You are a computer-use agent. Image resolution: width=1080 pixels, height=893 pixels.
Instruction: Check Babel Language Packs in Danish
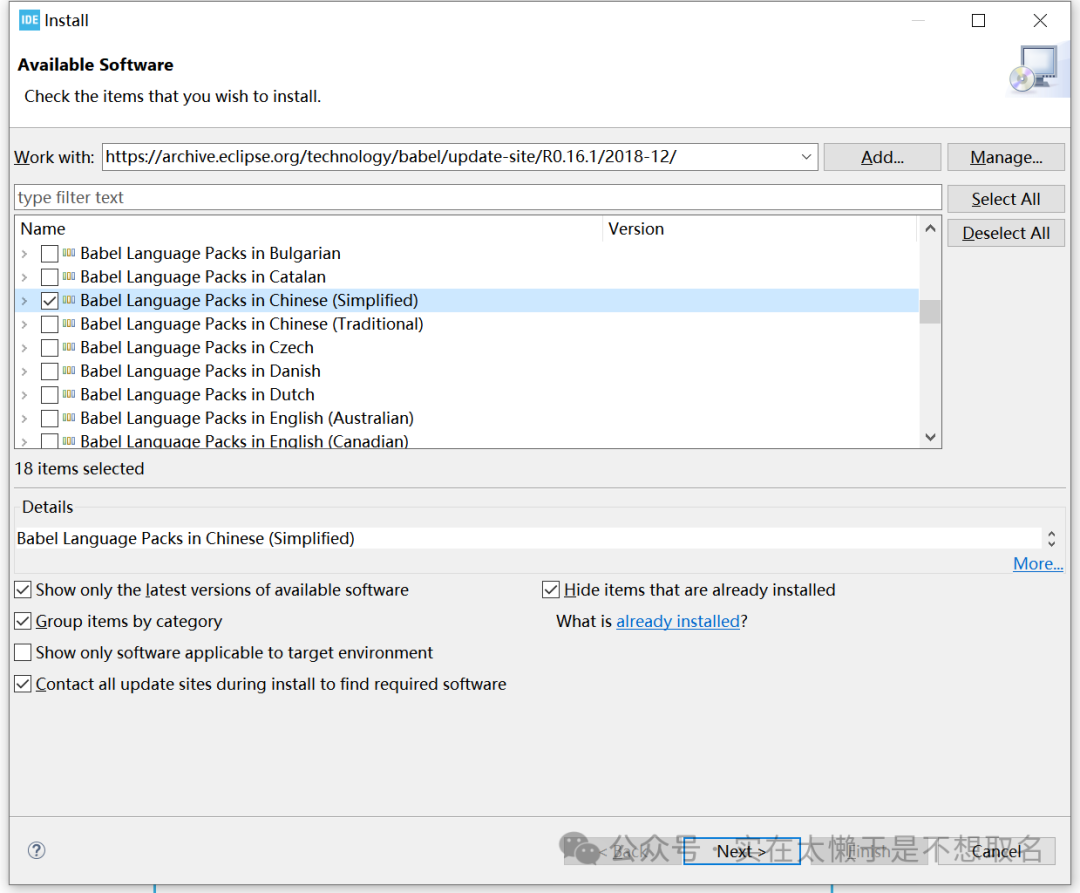[50, 371]
